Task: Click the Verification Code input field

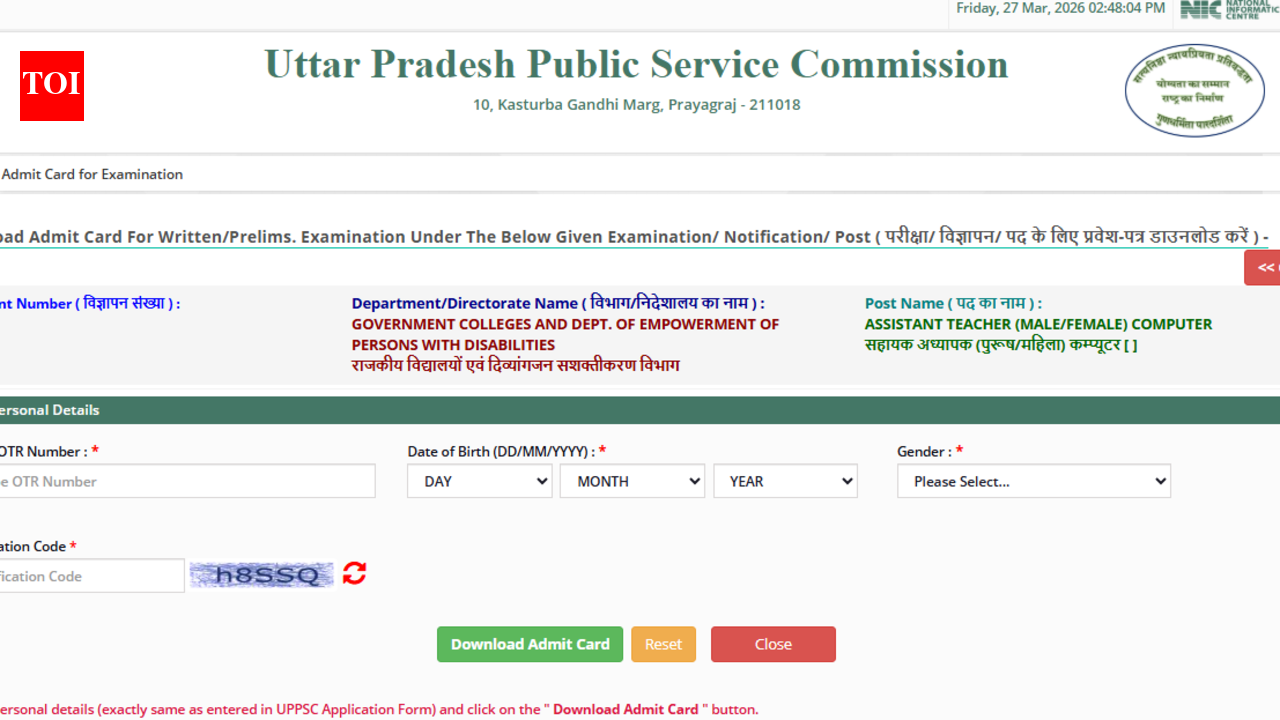Action: click(x=90, y=575)
